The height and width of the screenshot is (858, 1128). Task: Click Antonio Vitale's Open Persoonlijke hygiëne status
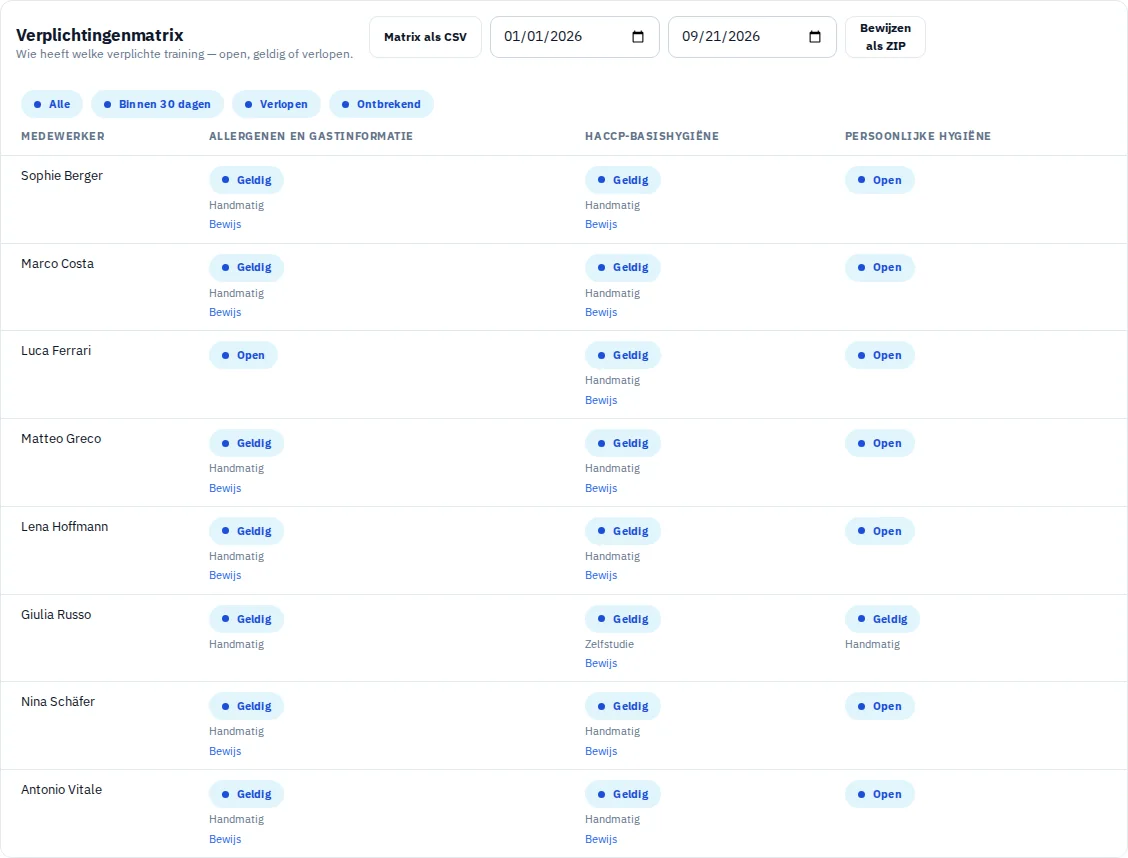pos(879,794)
